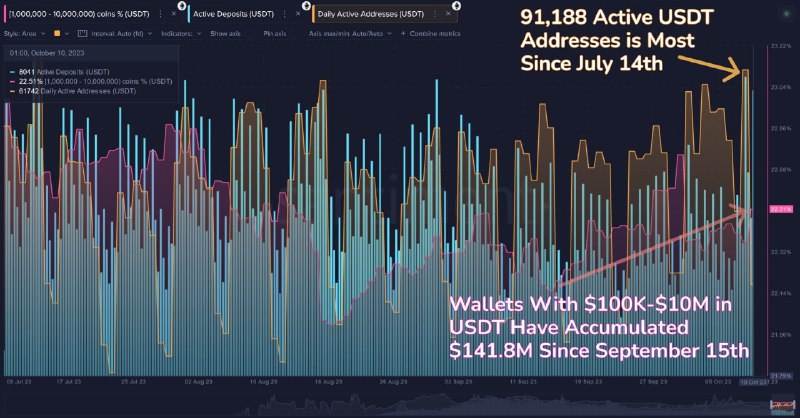
Task: Open the Axis max/min: Auto/Auto dropdown
Action: pos(350,34)
